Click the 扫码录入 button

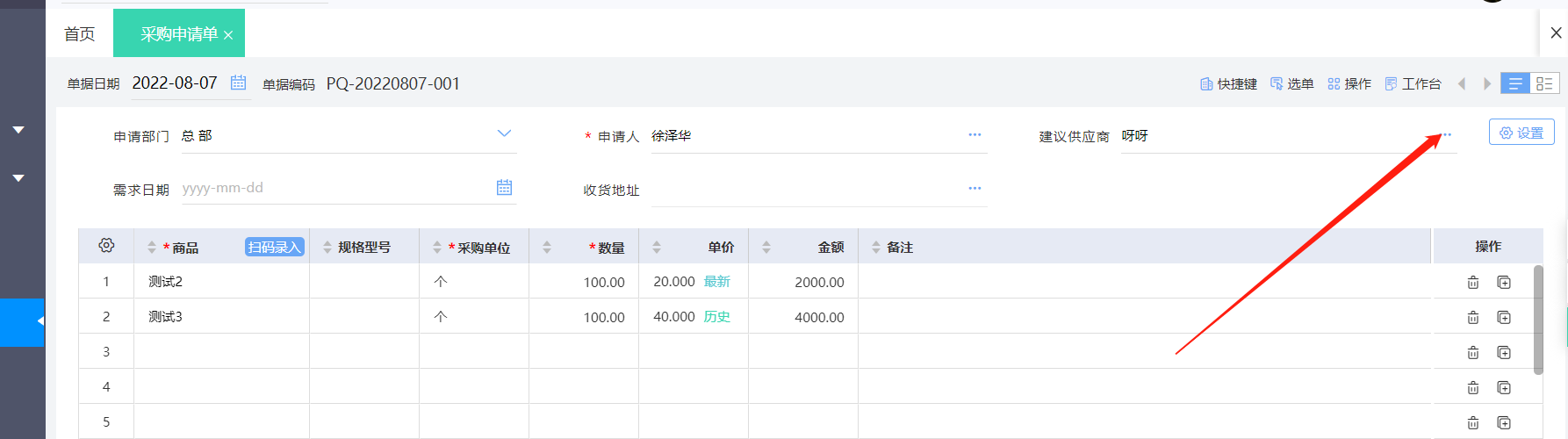(274, 248)
